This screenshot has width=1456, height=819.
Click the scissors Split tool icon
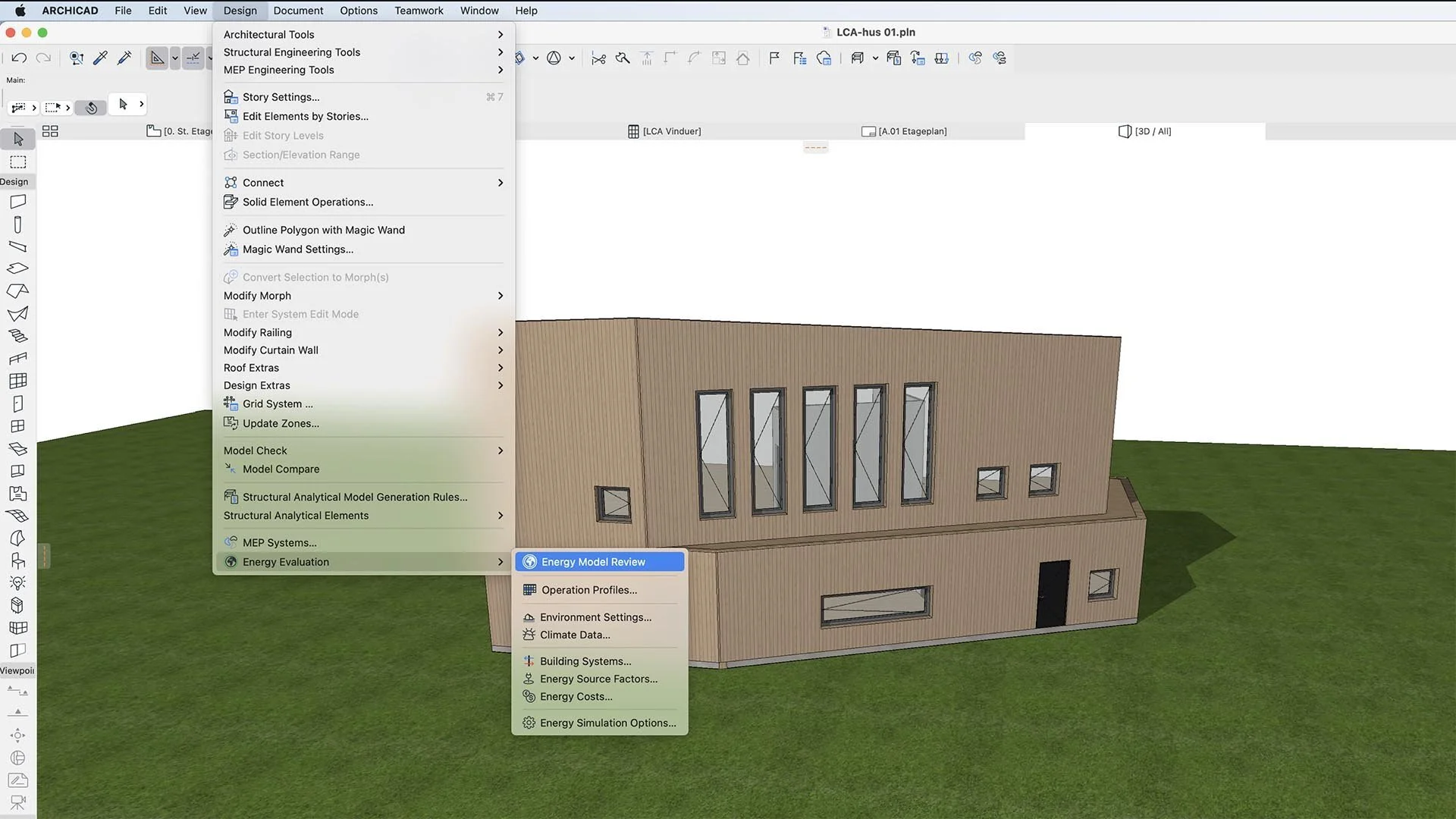tap(598, 58)
